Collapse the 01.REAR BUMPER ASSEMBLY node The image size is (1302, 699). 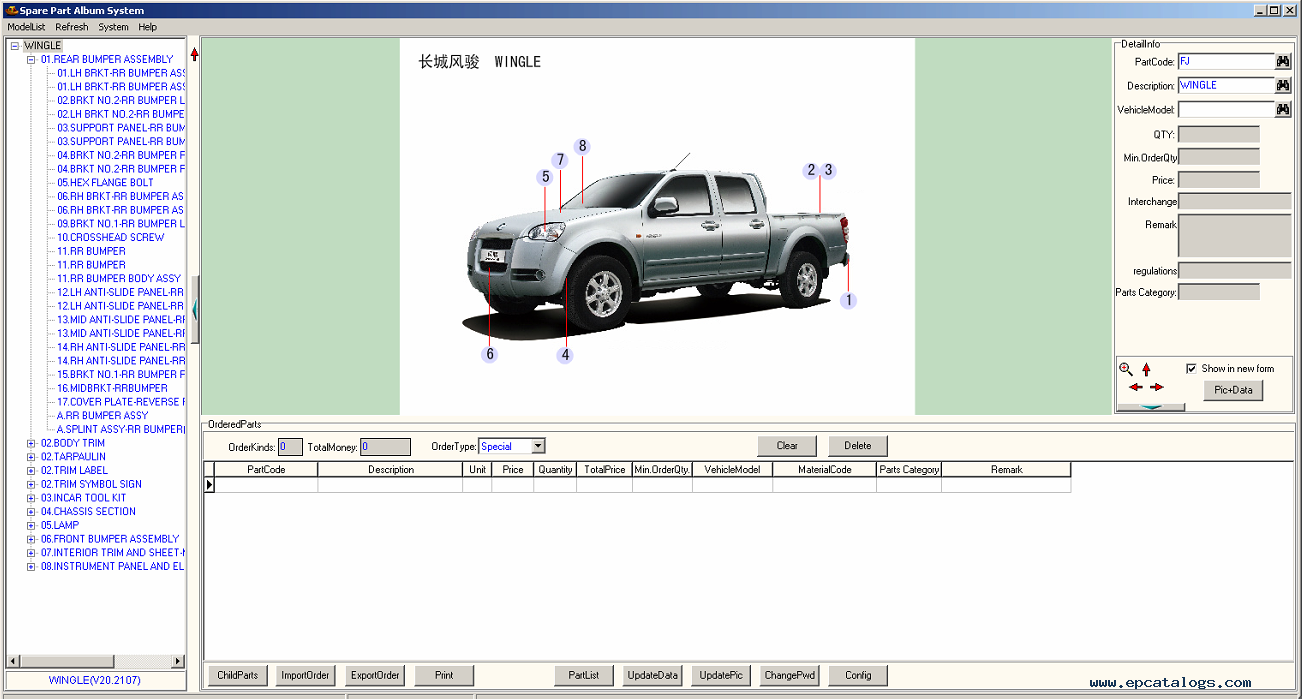(31, 60)
